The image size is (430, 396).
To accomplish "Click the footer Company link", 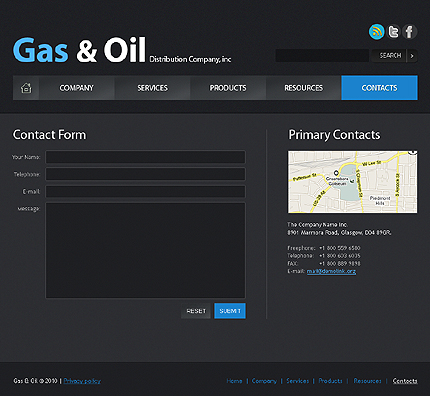I will [x=264, y=381].
